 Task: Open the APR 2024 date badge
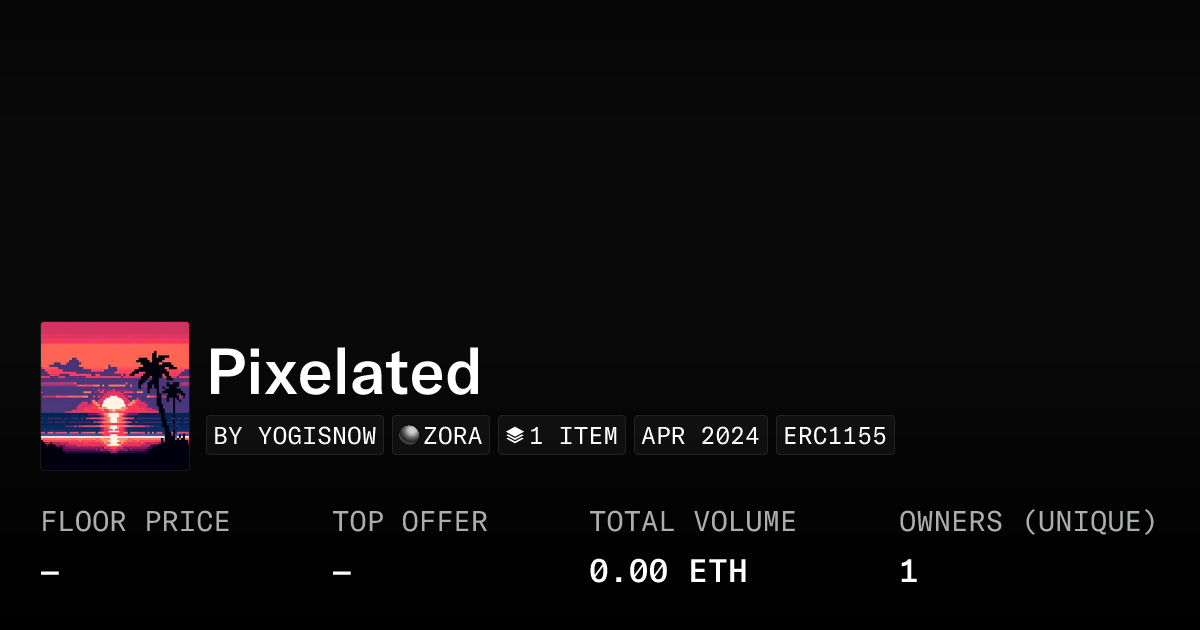[x=700, y=435]
